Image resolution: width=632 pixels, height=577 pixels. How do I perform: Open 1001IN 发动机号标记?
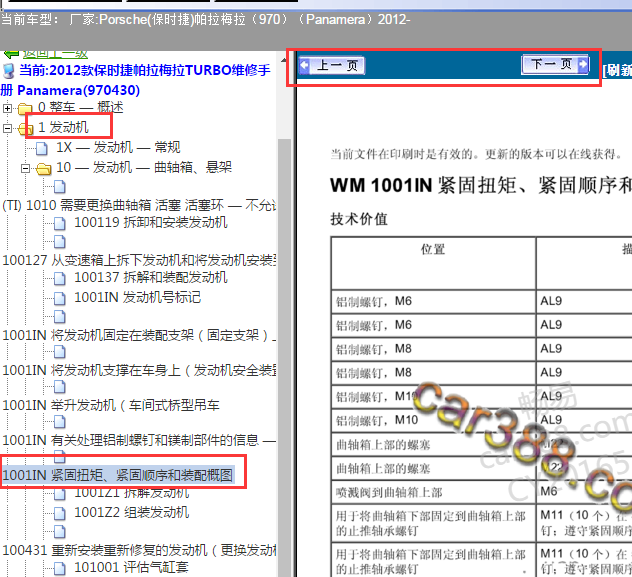click(137, 297)
